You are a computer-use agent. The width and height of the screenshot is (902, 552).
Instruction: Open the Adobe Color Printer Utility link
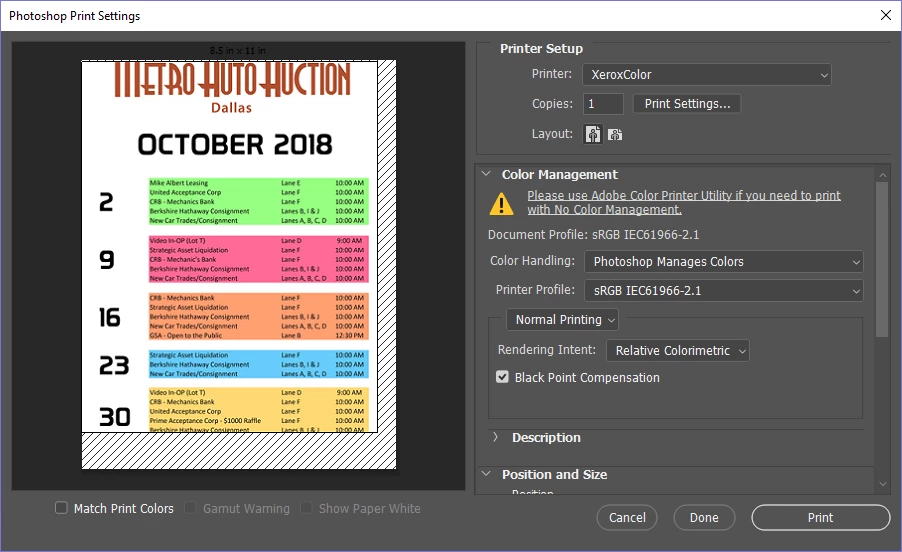click(684, 202)
